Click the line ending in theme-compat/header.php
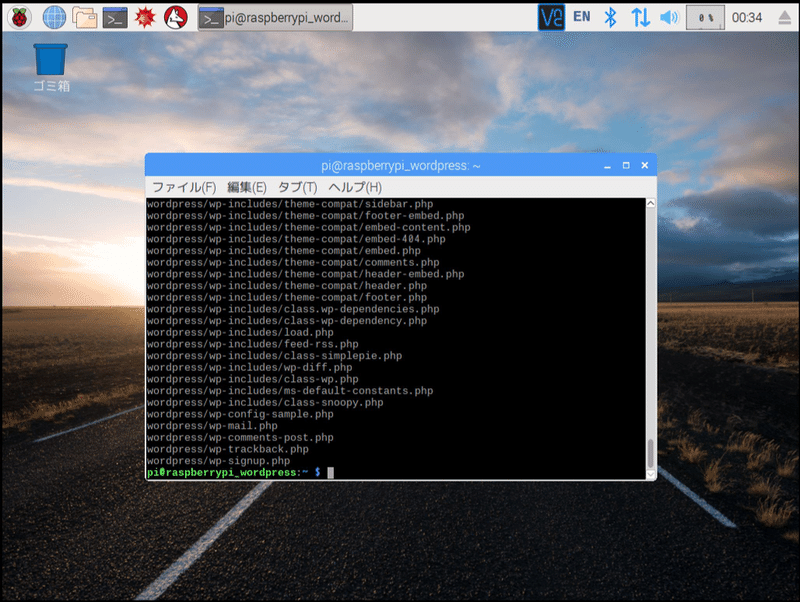Screen dimensions: 800x602 click(x=287, y=286)
